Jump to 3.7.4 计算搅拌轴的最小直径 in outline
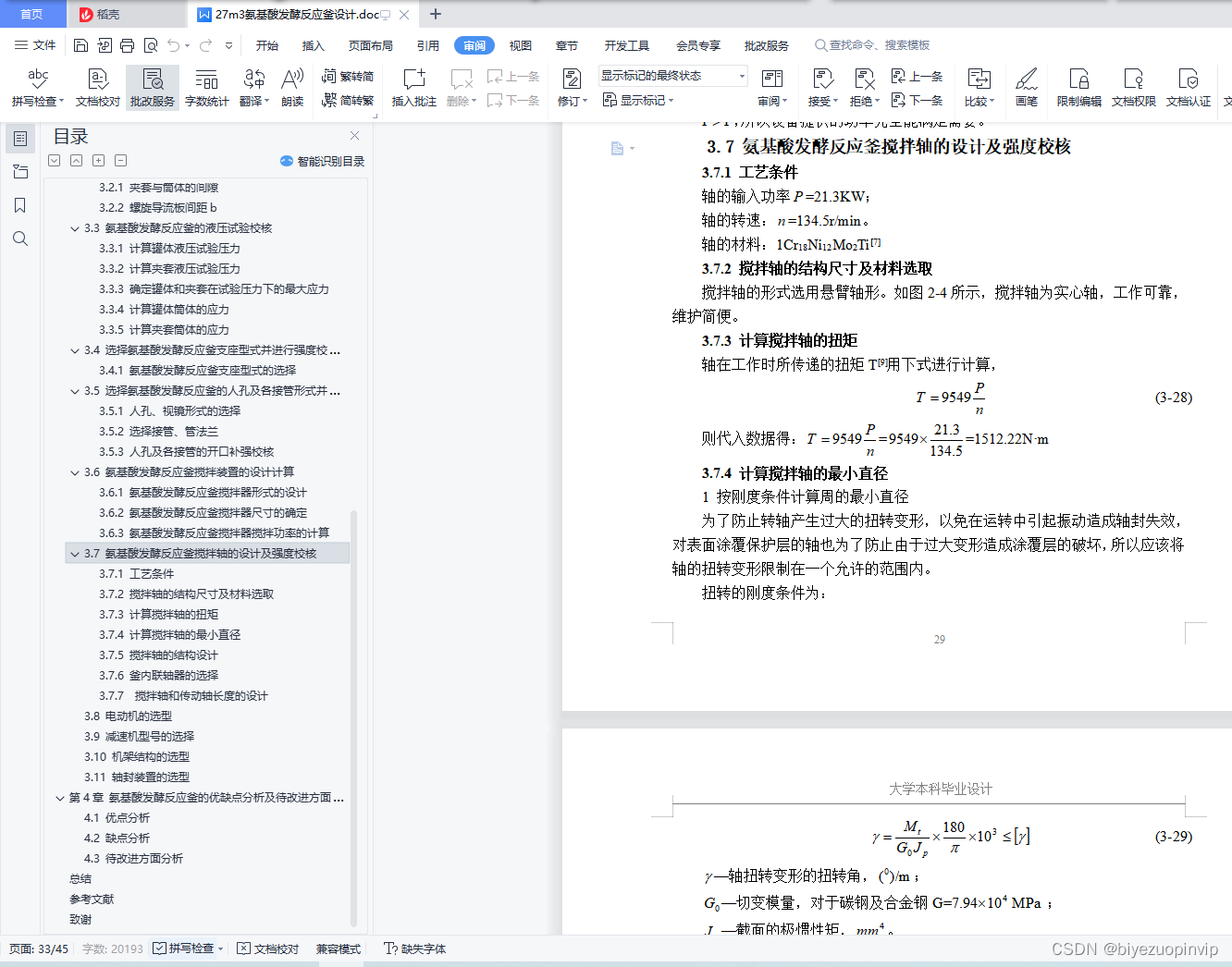 click(x=170, y=635)
